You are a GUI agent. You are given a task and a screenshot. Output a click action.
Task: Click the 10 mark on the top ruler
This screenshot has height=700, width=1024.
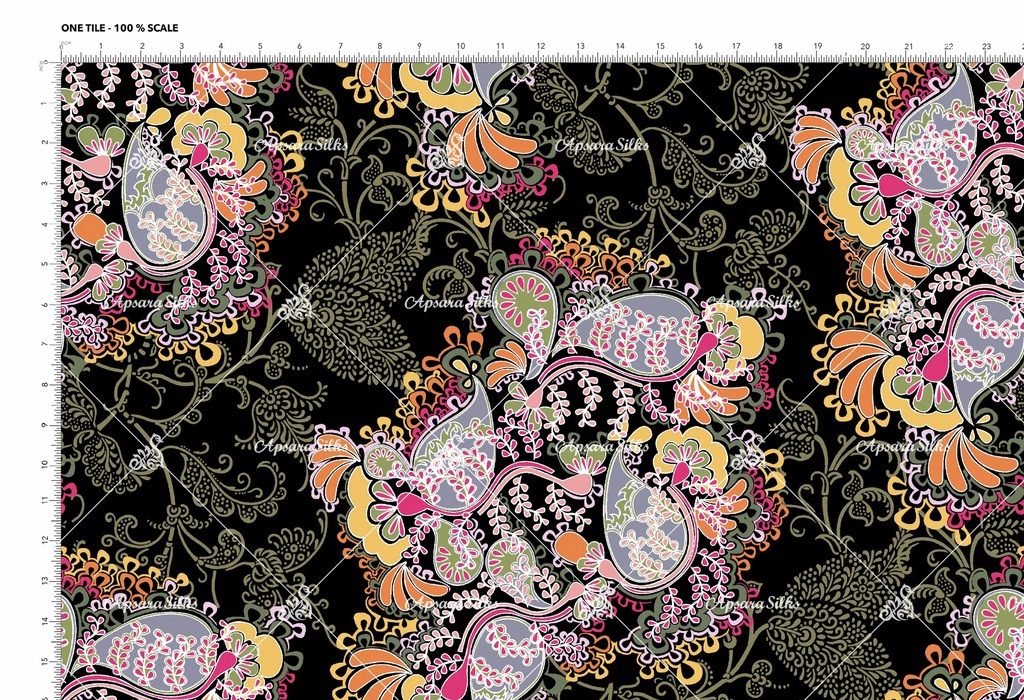(460, 47)
